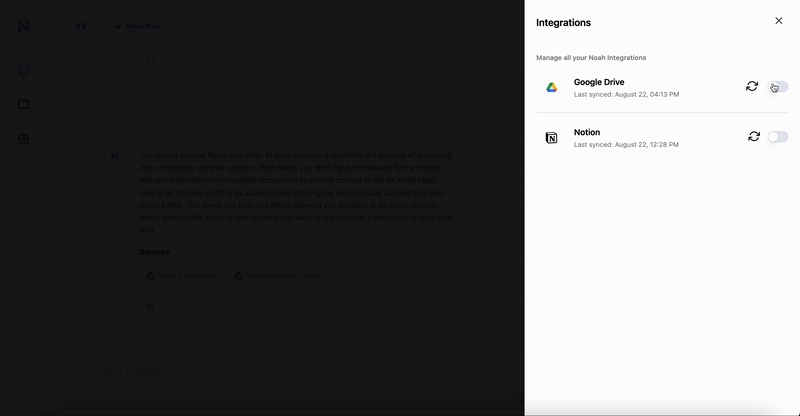The width and height of the screenshot is (800, 416).
Task: Click the VV workspace label in header
Action: coord(81,26)
